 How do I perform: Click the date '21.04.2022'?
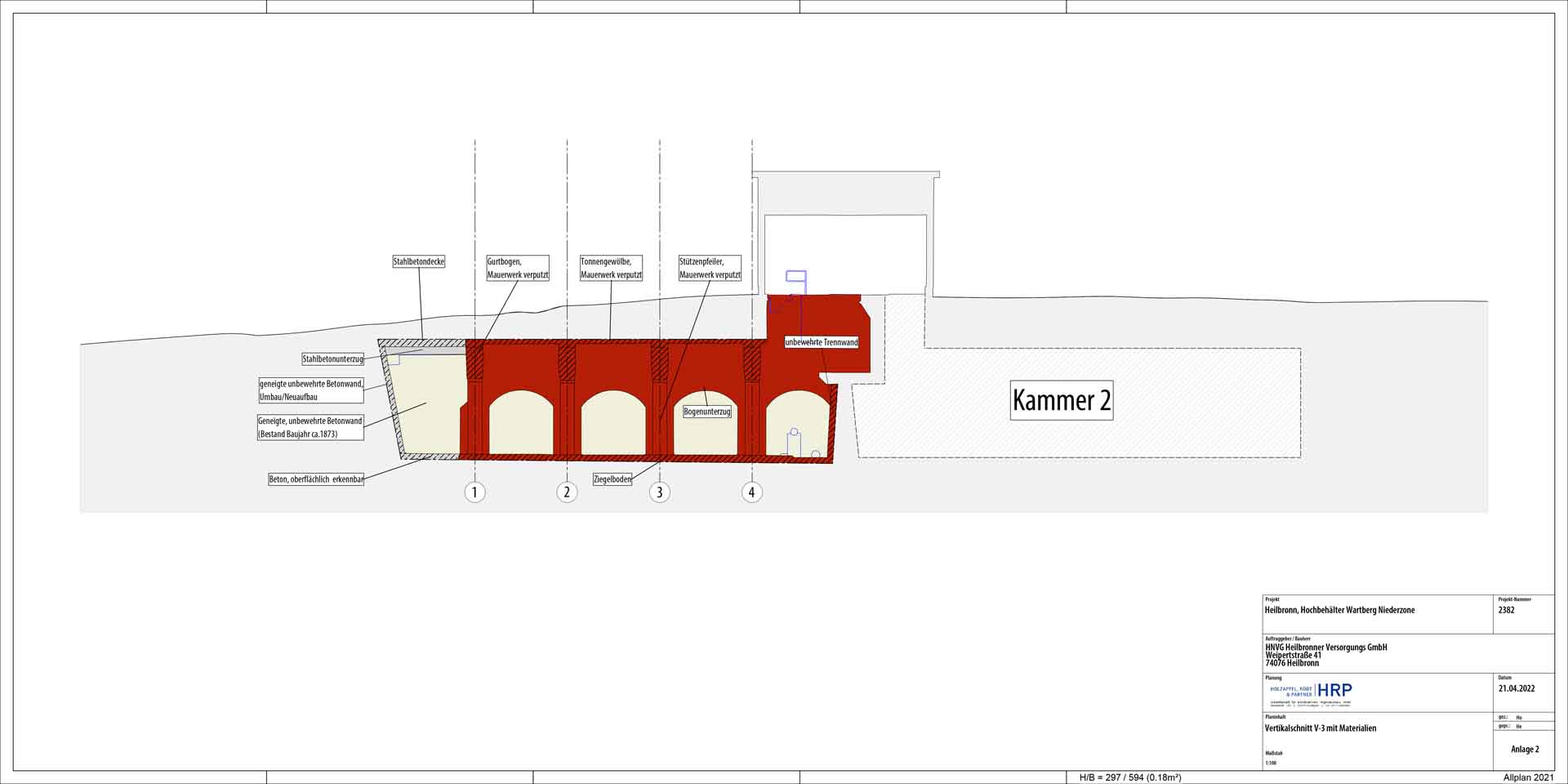[1517, 688]
